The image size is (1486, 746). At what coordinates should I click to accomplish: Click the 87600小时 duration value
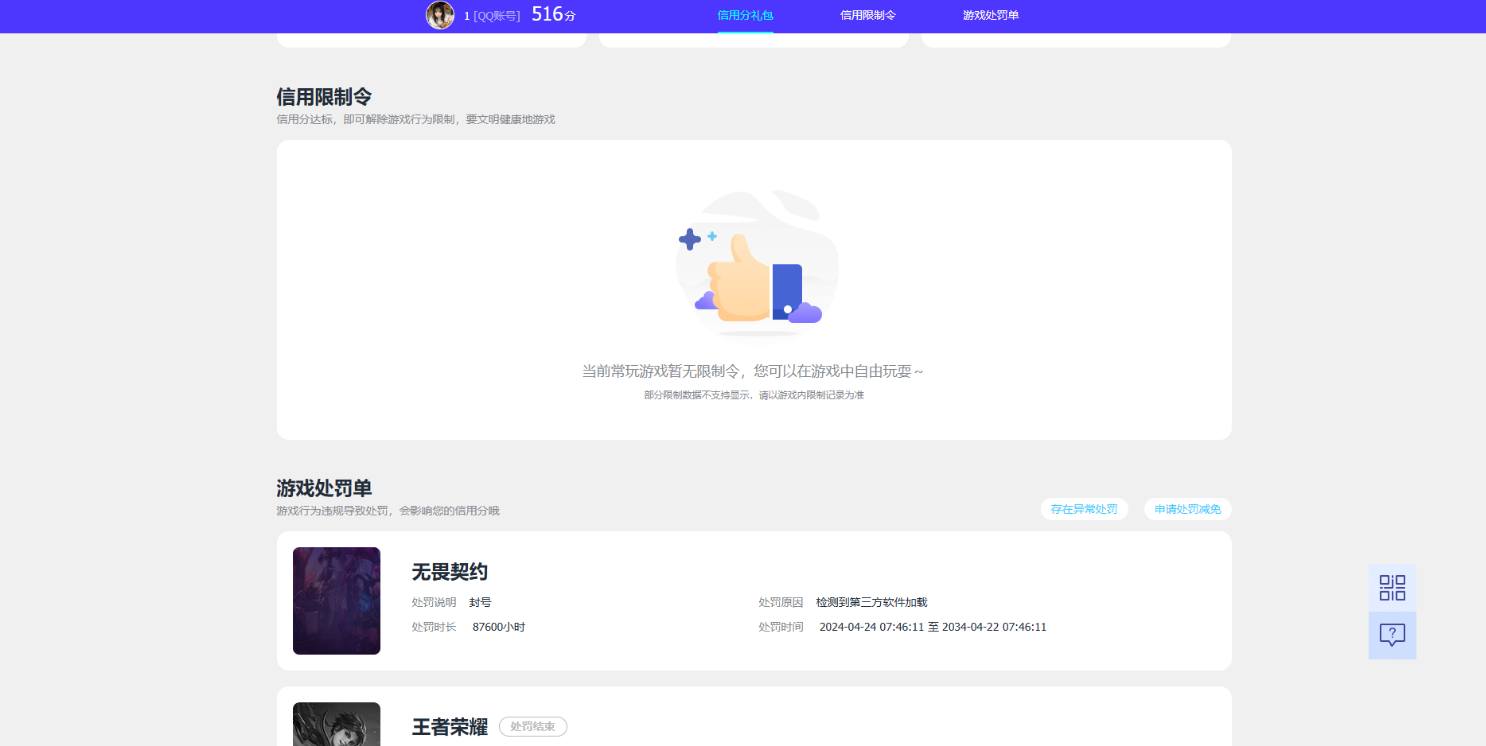[498, 627]
